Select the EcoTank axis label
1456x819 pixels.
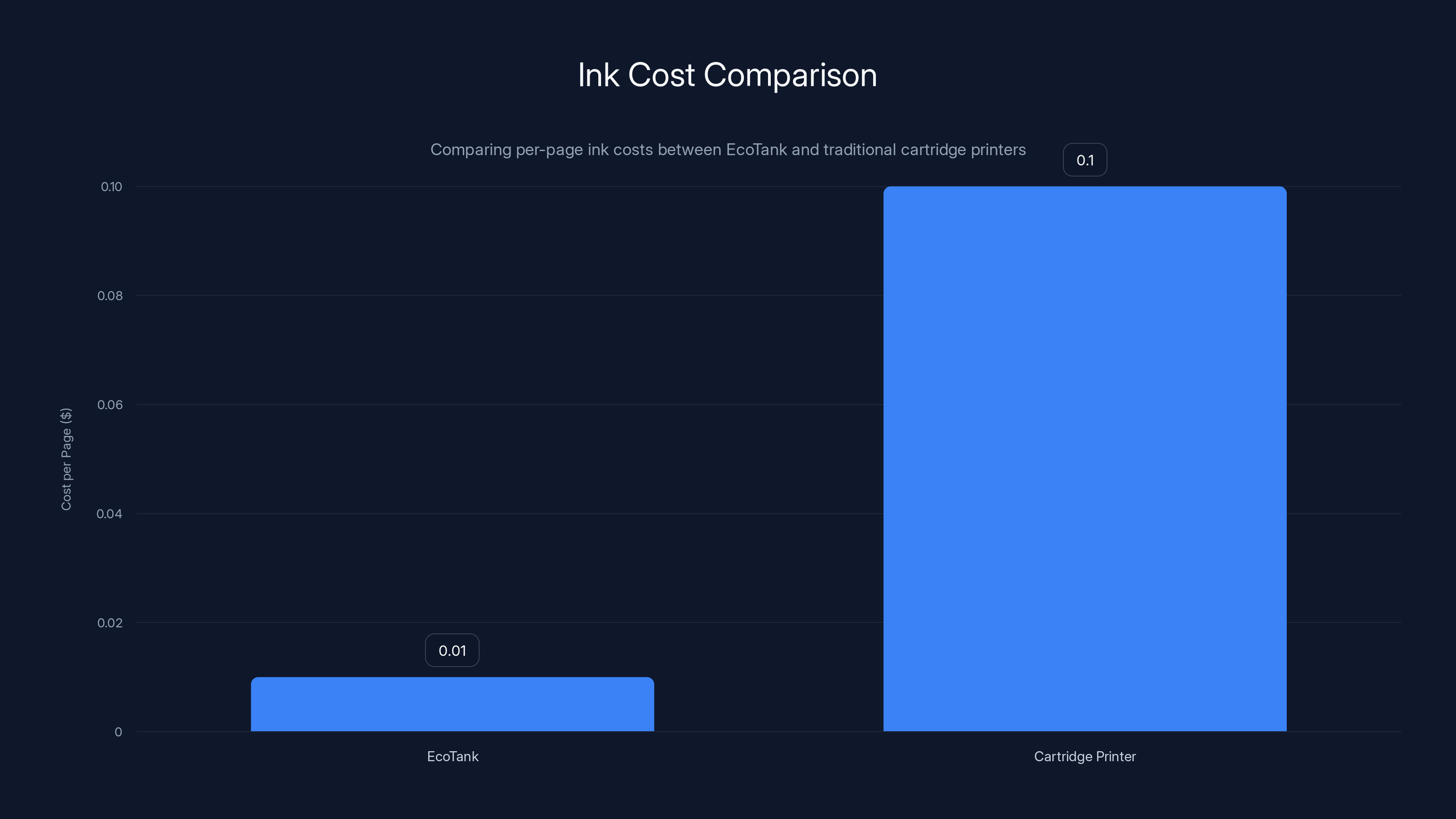[452, 756]
